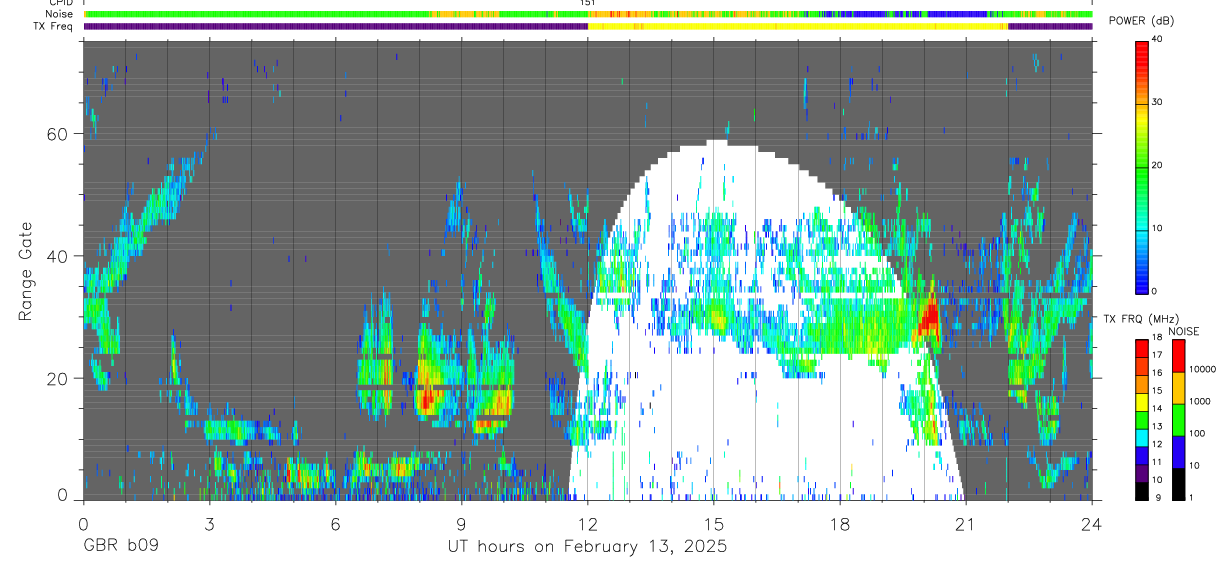The width and height of the screenshot is (1228, 567).
Task: Click the Range Gate axis label
Action: pyautogui.click(x=26, y=270)
